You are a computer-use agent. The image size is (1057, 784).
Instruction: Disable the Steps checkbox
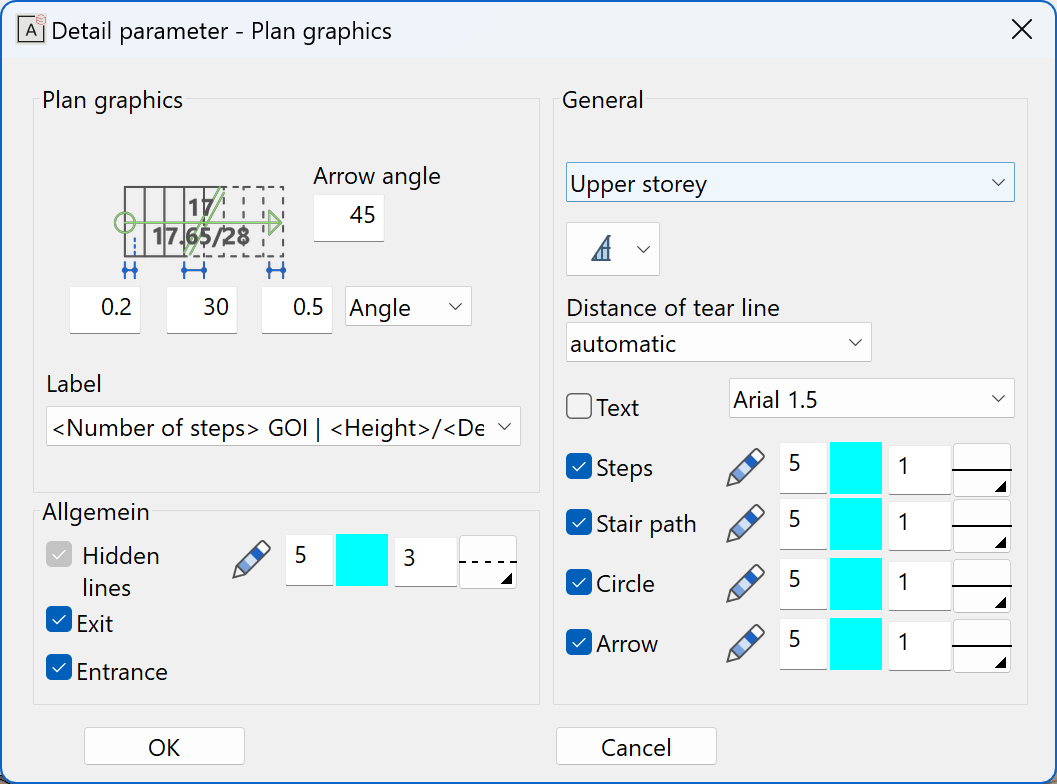[x=579, y=466]
